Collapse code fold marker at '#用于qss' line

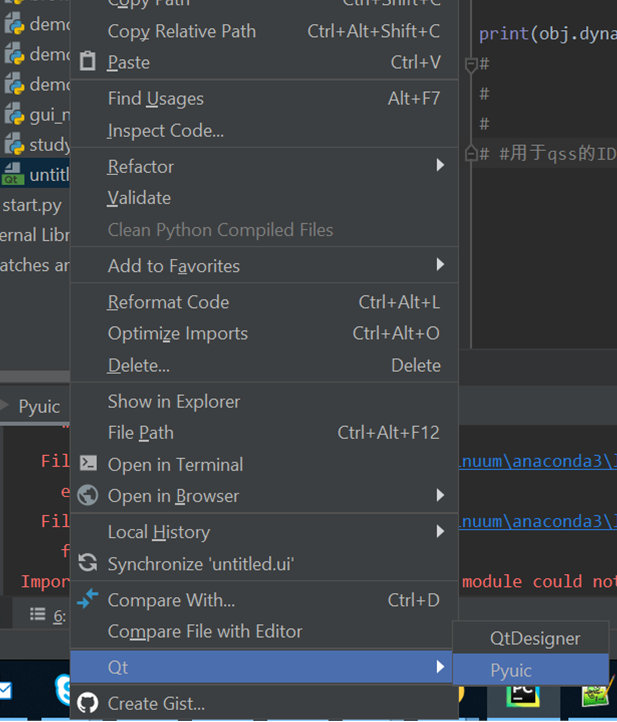pos(471,153)
